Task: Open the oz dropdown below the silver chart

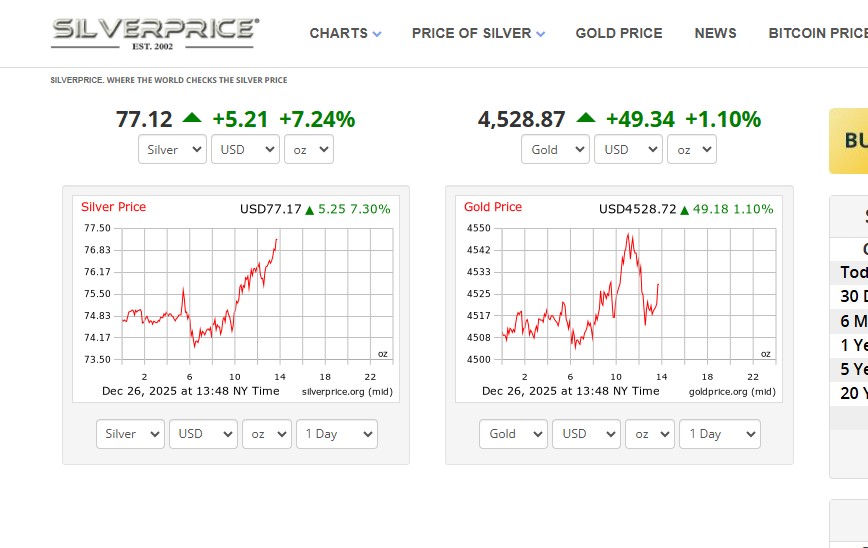Action: pos(267,434)
